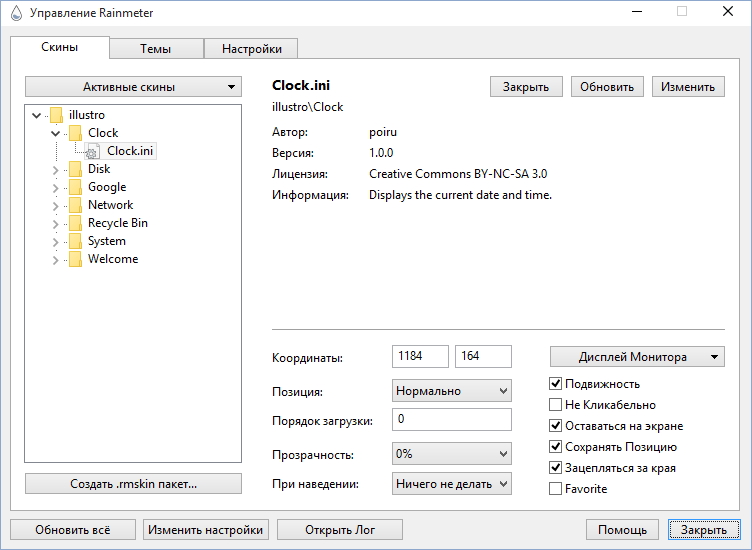Click the illustro folder icon
Viewport: 752px width, 550px height.
pos(56,115)
